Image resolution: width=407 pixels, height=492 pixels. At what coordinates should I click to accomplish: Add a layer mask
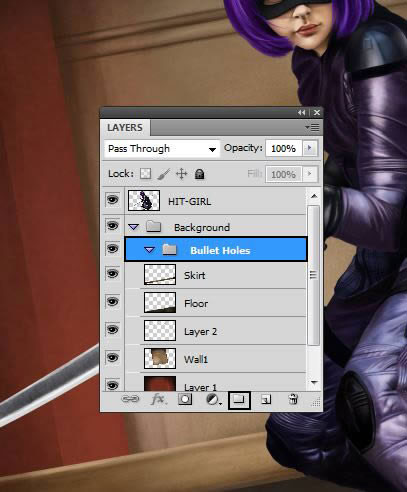click(185, 399)
